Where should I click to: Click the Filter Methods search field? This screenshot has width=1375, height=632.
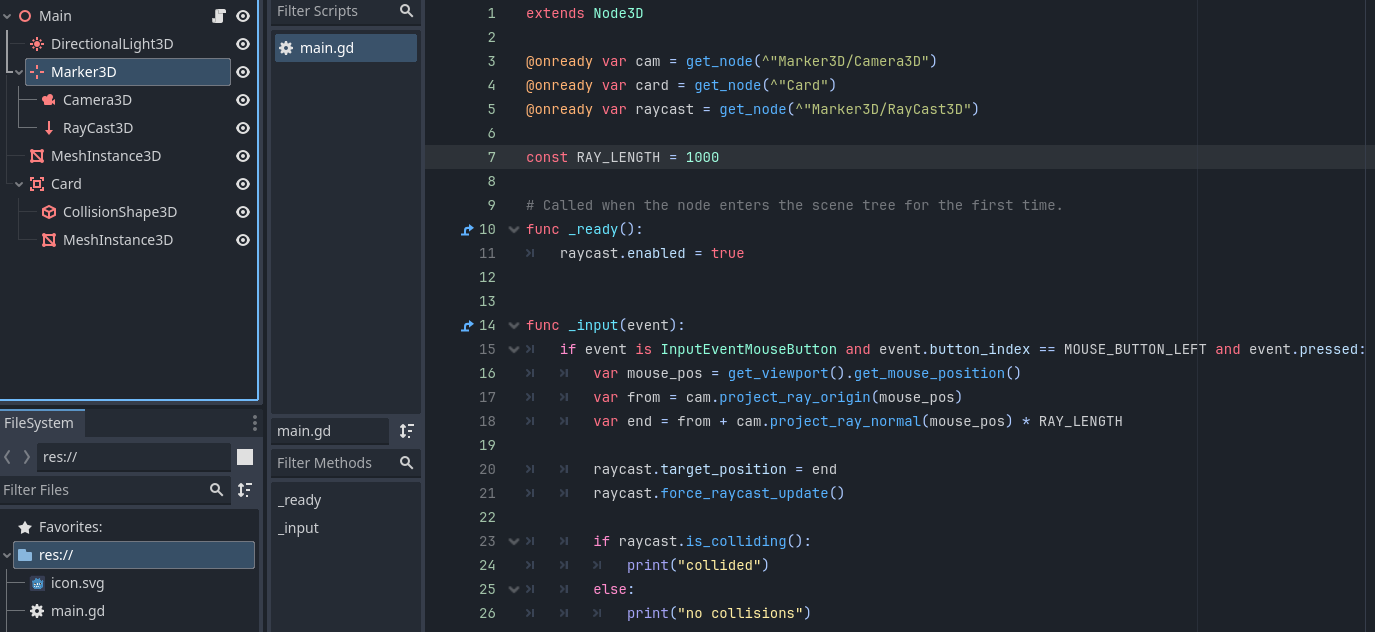point(334,463)
